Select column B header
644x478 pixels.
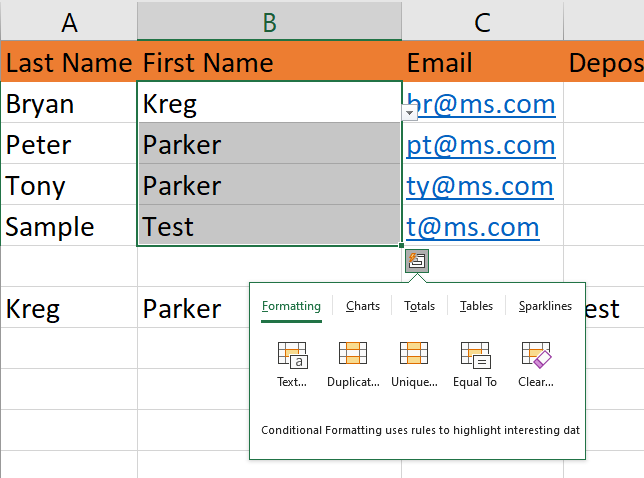tap(269, 22)
